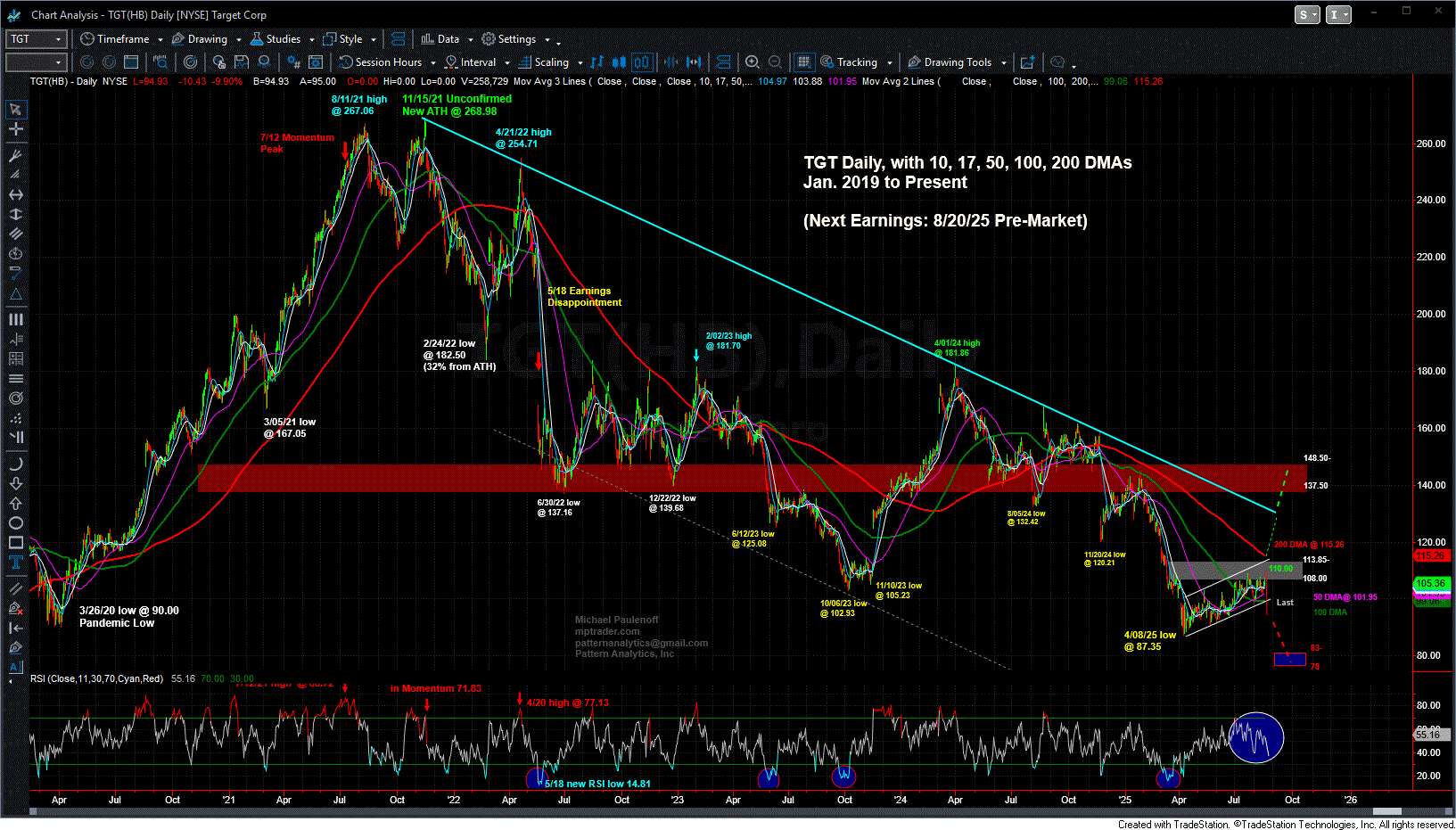Open the Style menu
Viewport: 1456px width, 830px height.
click(343, 39)
